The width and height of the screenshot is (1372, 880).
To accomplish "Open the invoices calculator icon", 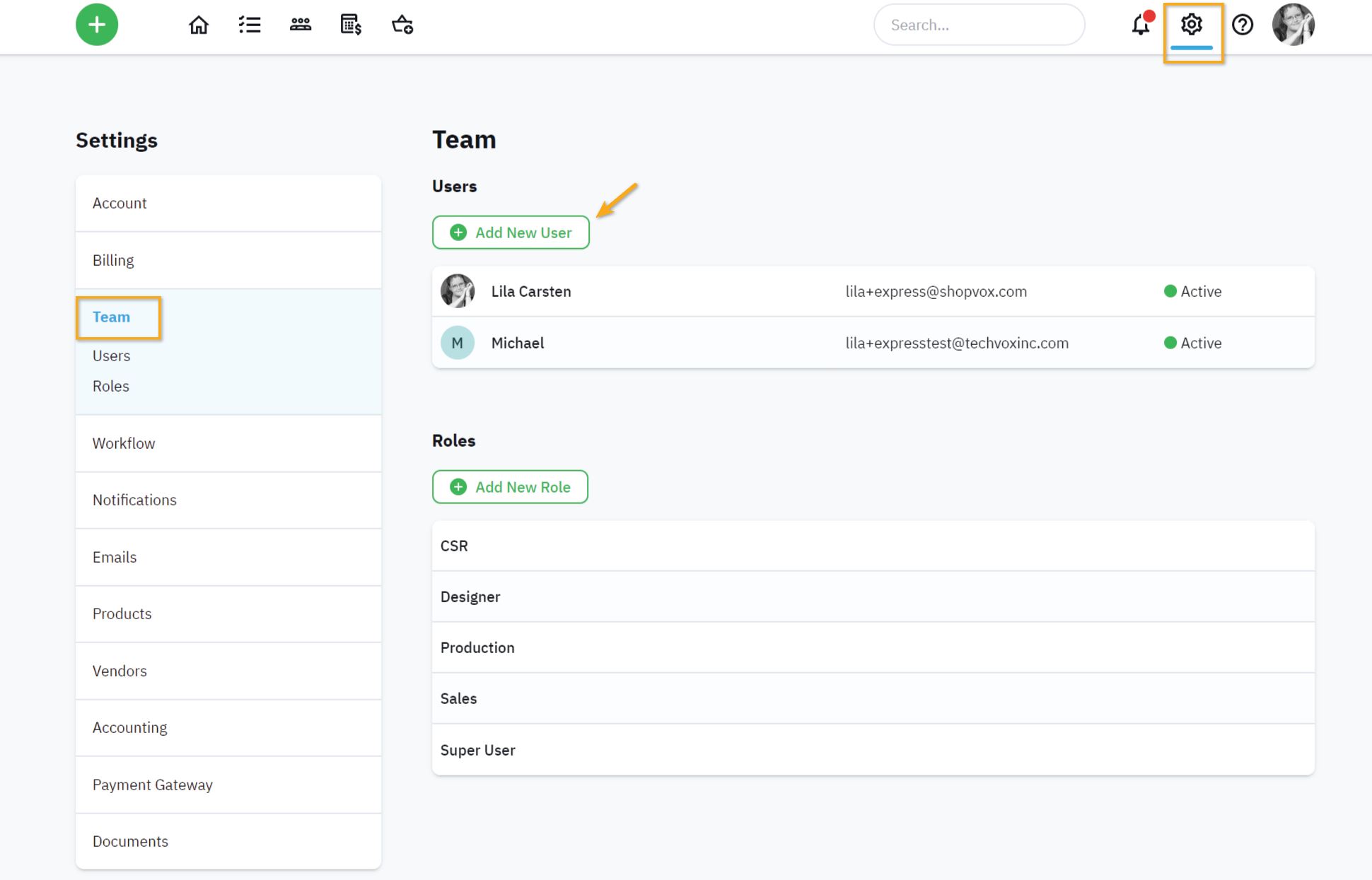I will [x=351, y=25].
